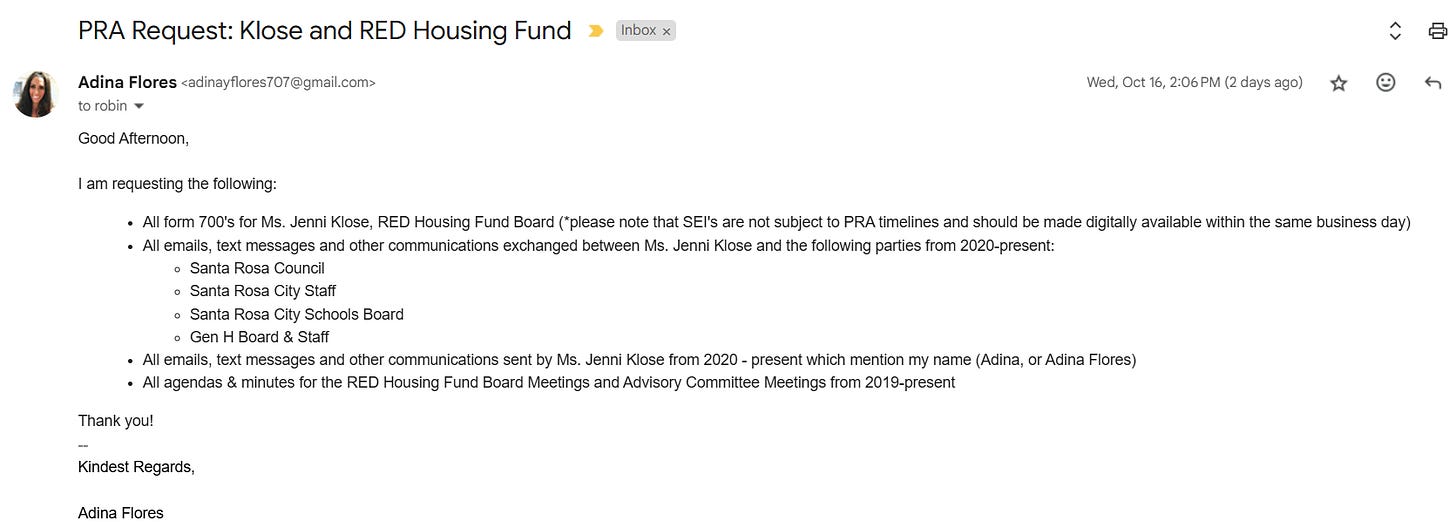Click the 'Thank you!' line
The height and width of the screenshot is (527, 1456).
tap(116, 421)
